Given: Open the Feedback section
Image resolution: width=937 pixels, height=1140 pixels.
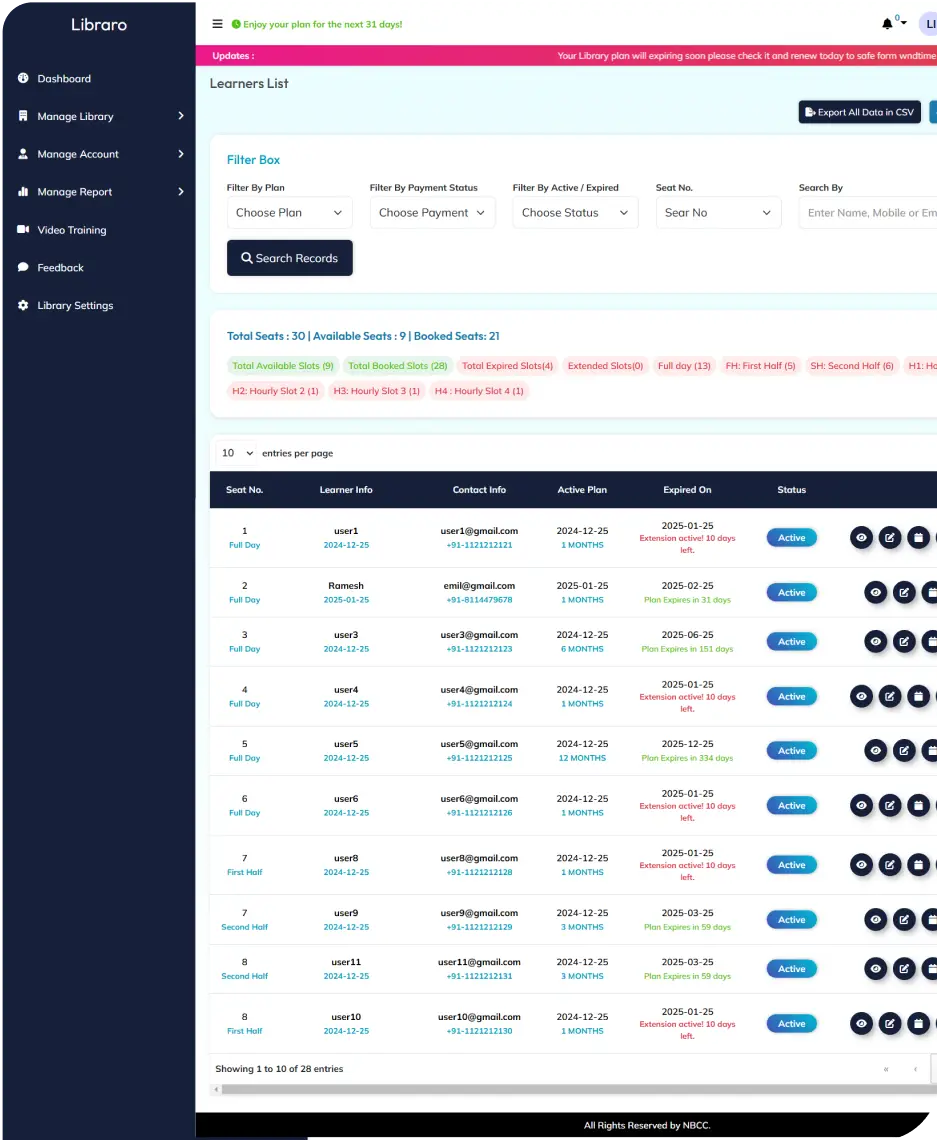Looking at the screenshot, I should 60,267.
